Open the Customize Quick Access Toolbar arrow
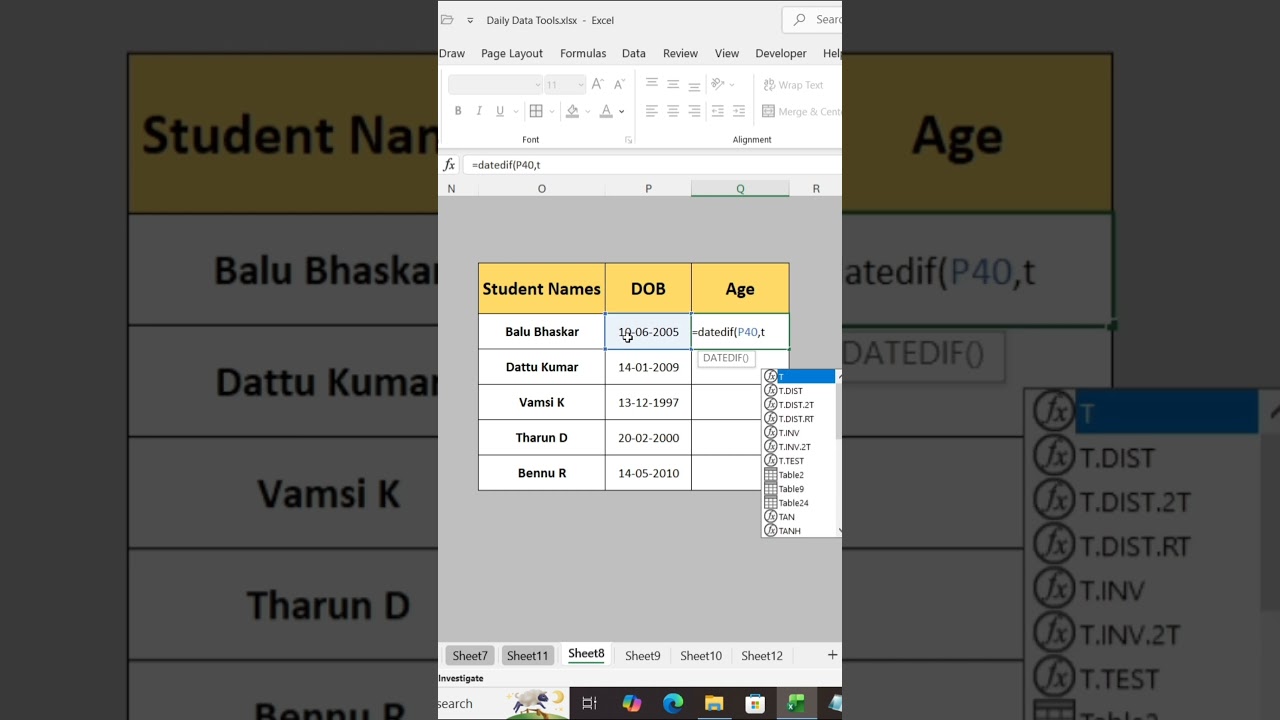The image size is (1280, 720). point(470,20)
